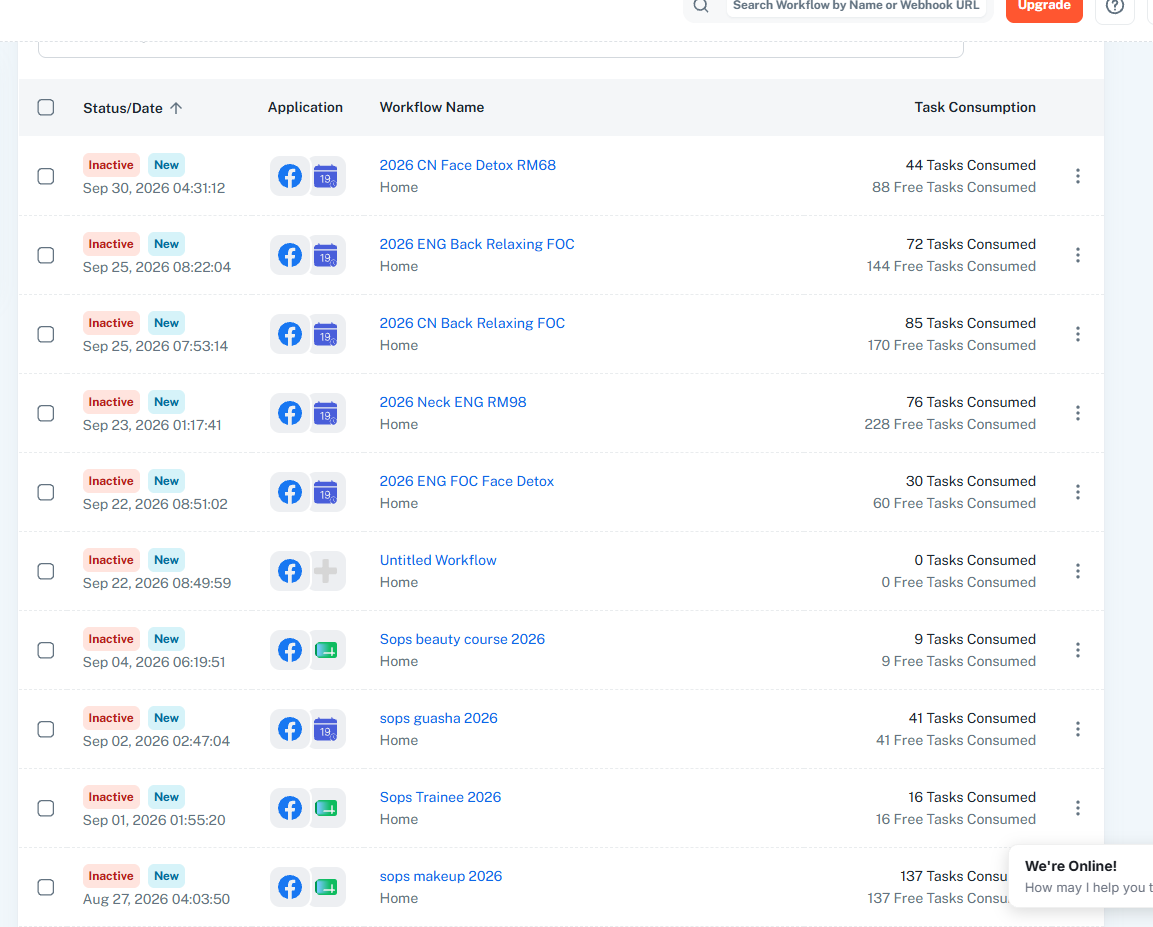Open the help question mark icon

(x=1115, y=7)
